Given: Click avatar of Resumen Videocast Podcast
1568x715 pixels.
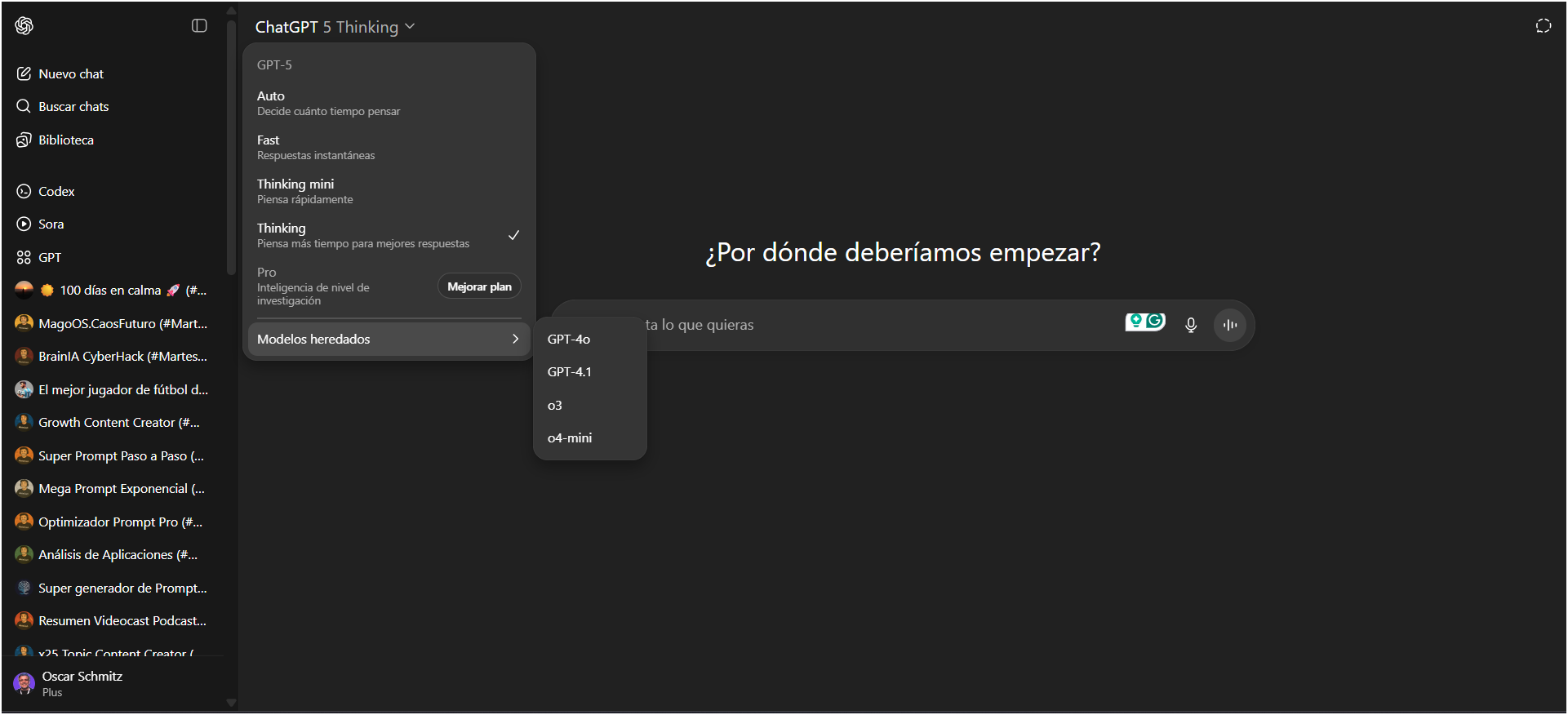Looking at the screenshot, I should [24, 620].
